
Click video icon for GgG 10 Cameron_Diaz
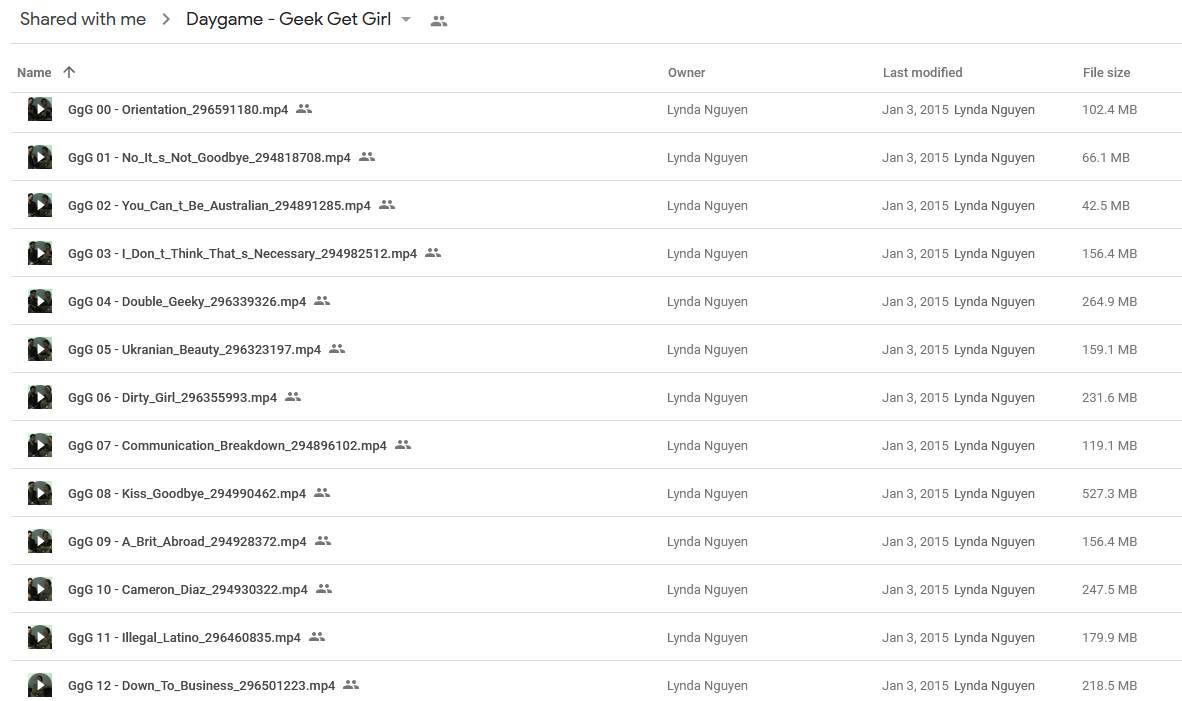[40, 589]
